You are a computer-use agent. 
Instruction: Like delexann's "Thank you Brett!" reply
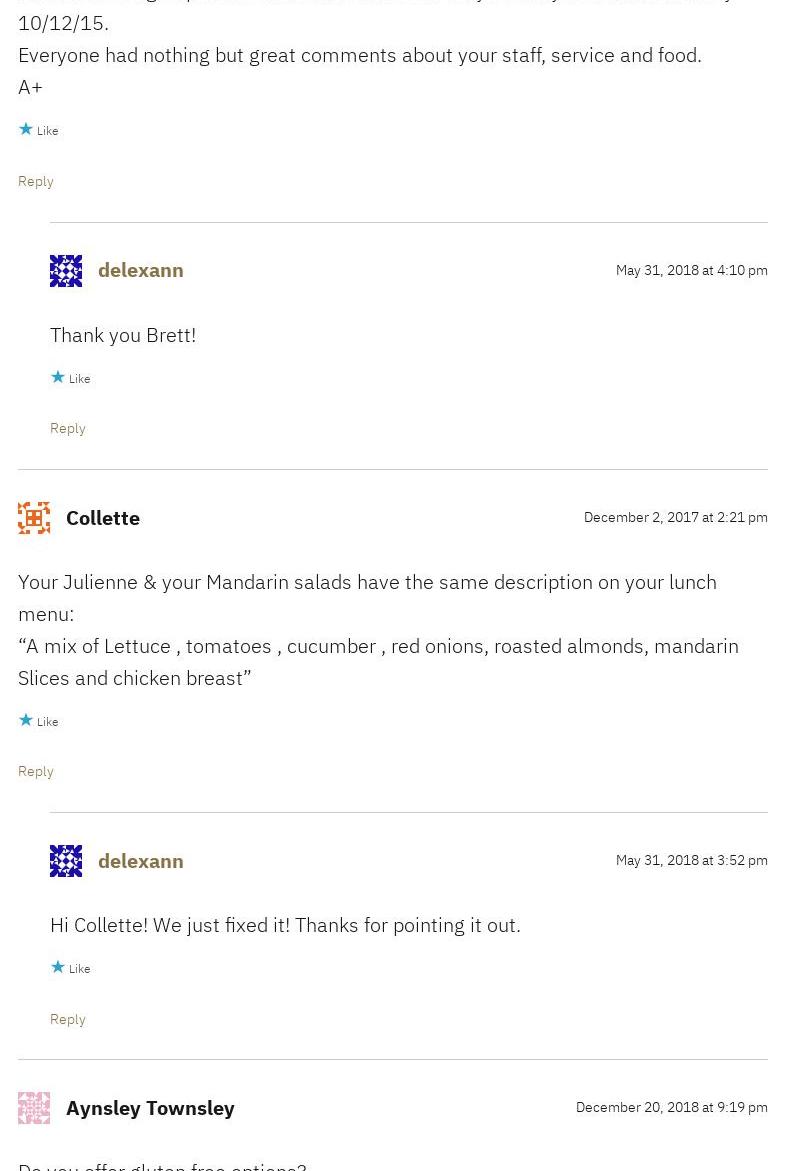pyautogui.click(x=58, y=378)
